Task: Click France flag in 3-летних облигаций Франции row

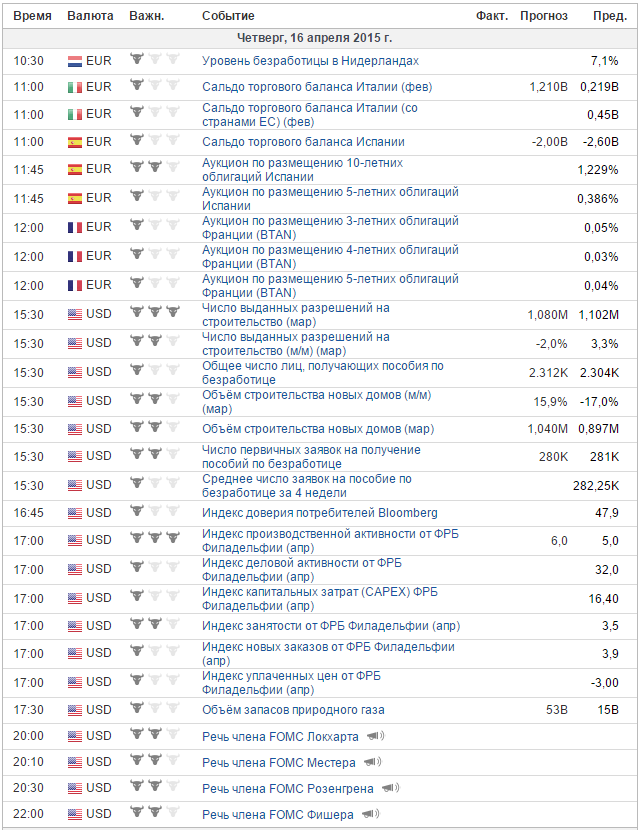Action: (75, 228)
